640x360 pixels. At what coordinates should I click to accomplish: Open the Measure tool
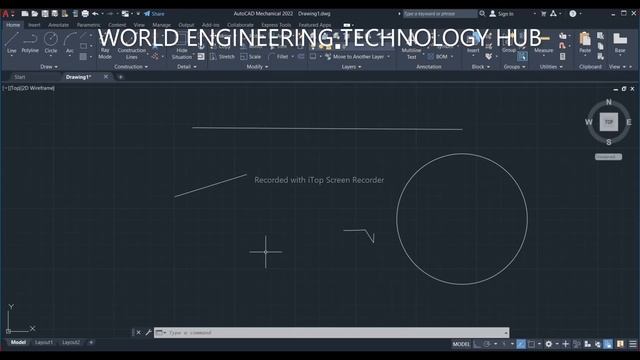[544, 44]
